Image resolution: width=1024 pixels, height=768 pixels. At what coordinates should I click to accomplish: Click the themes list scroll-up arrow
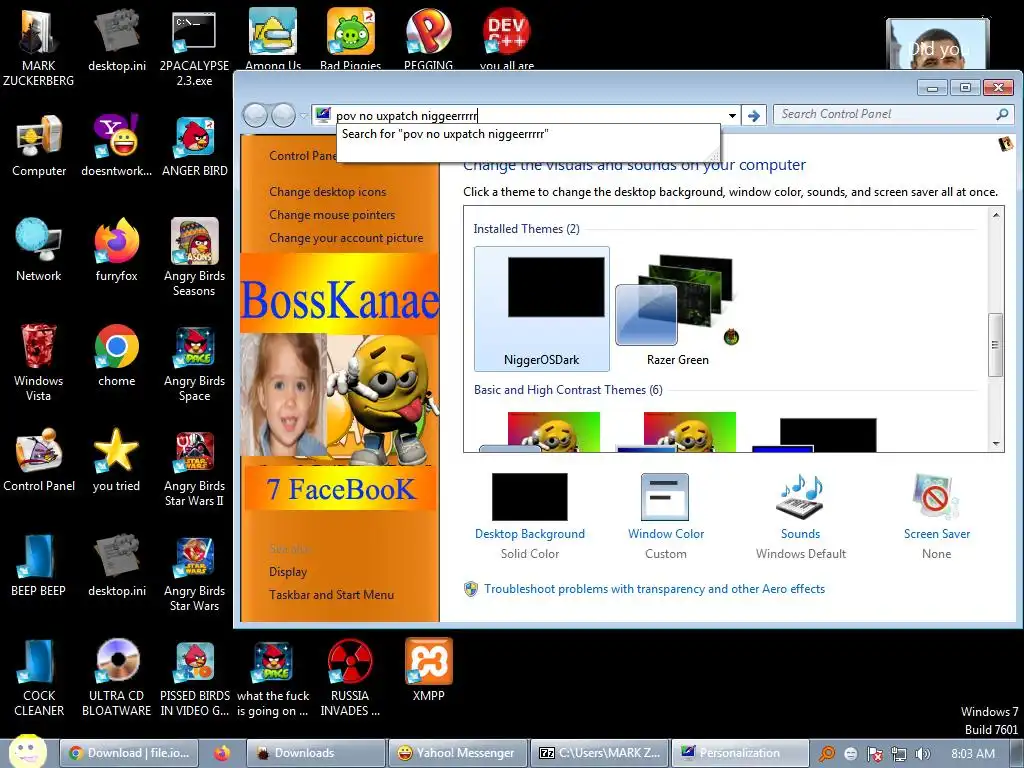point(995,216)
